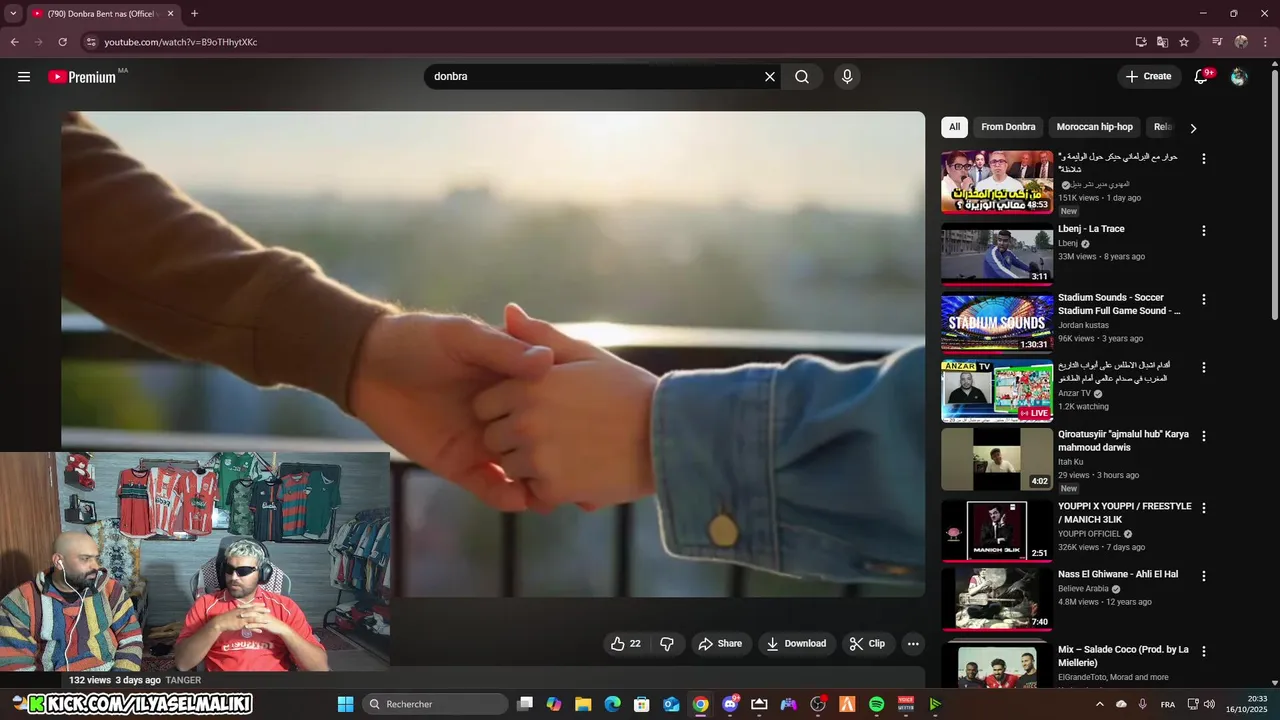Open the Jordan kustas channel
This screenshot has width=1280, height=720.
click(1083, 325)
